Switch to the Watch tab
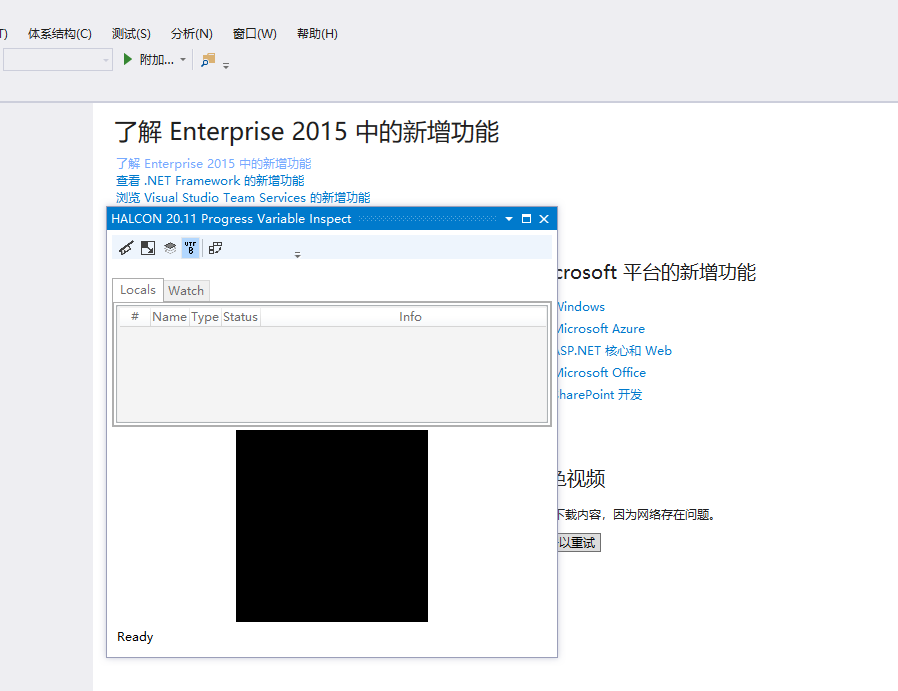The image size is (898, 691). pos(186,290)
